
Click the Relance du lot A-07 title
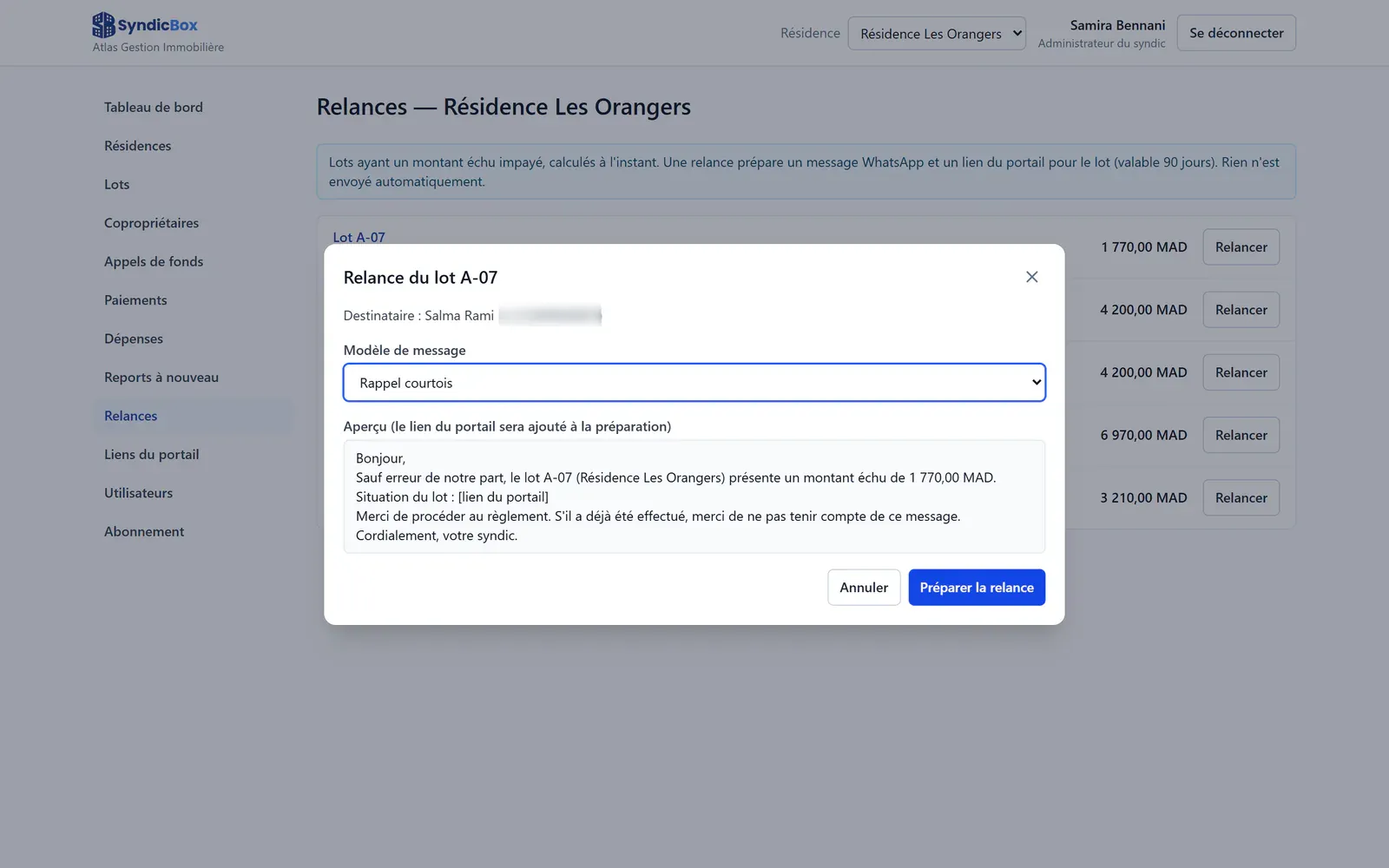[x=420, y=278]
